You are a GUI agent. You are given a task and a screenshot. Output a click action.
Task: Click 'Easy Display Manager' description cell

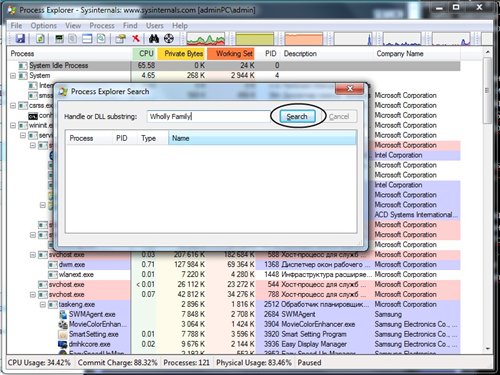tap(314, 344)
